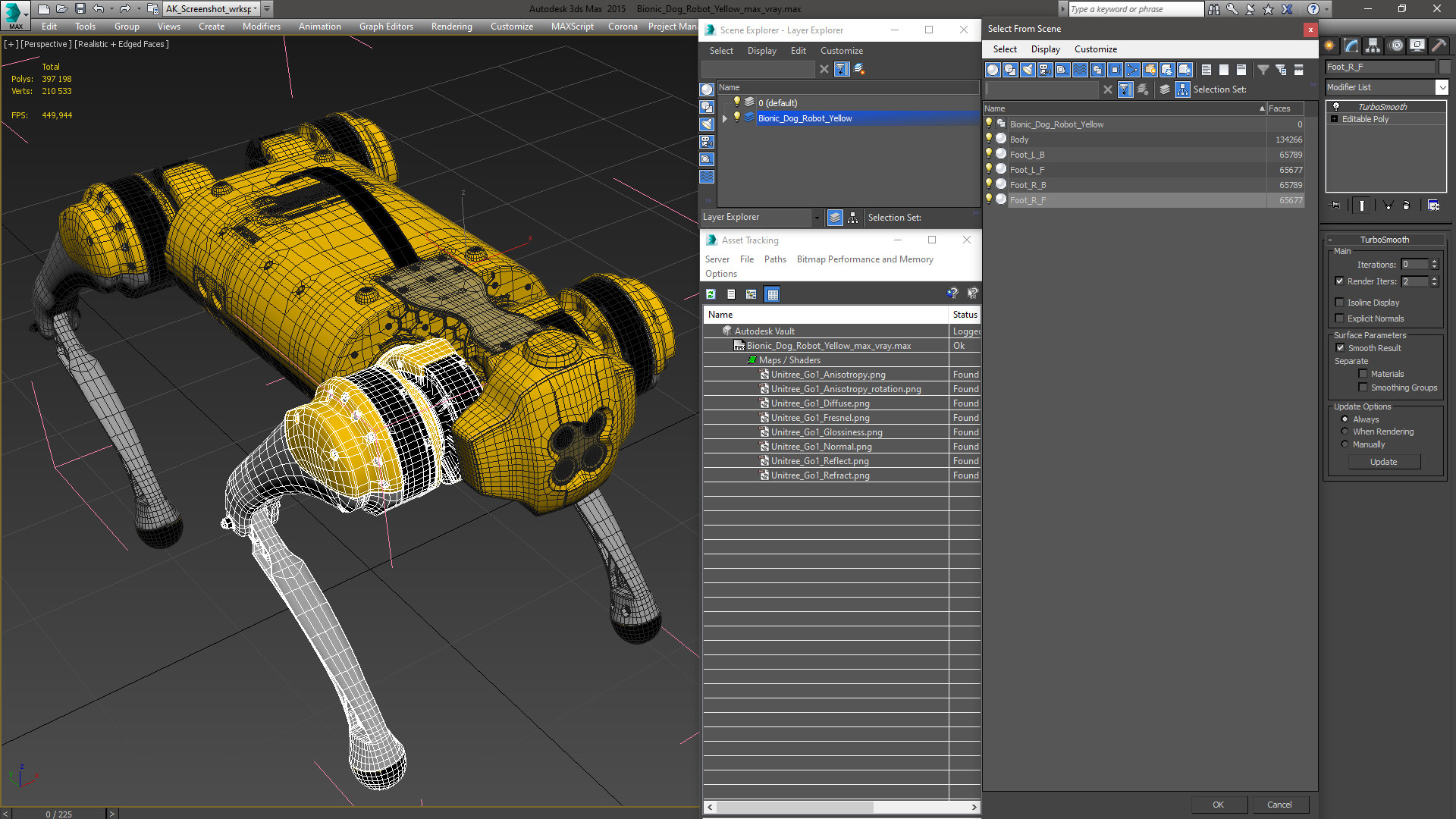Toggle TurboSmooth modifier bulb in stack
The height and width of the screenshot is (819, 1456).
1336,107
